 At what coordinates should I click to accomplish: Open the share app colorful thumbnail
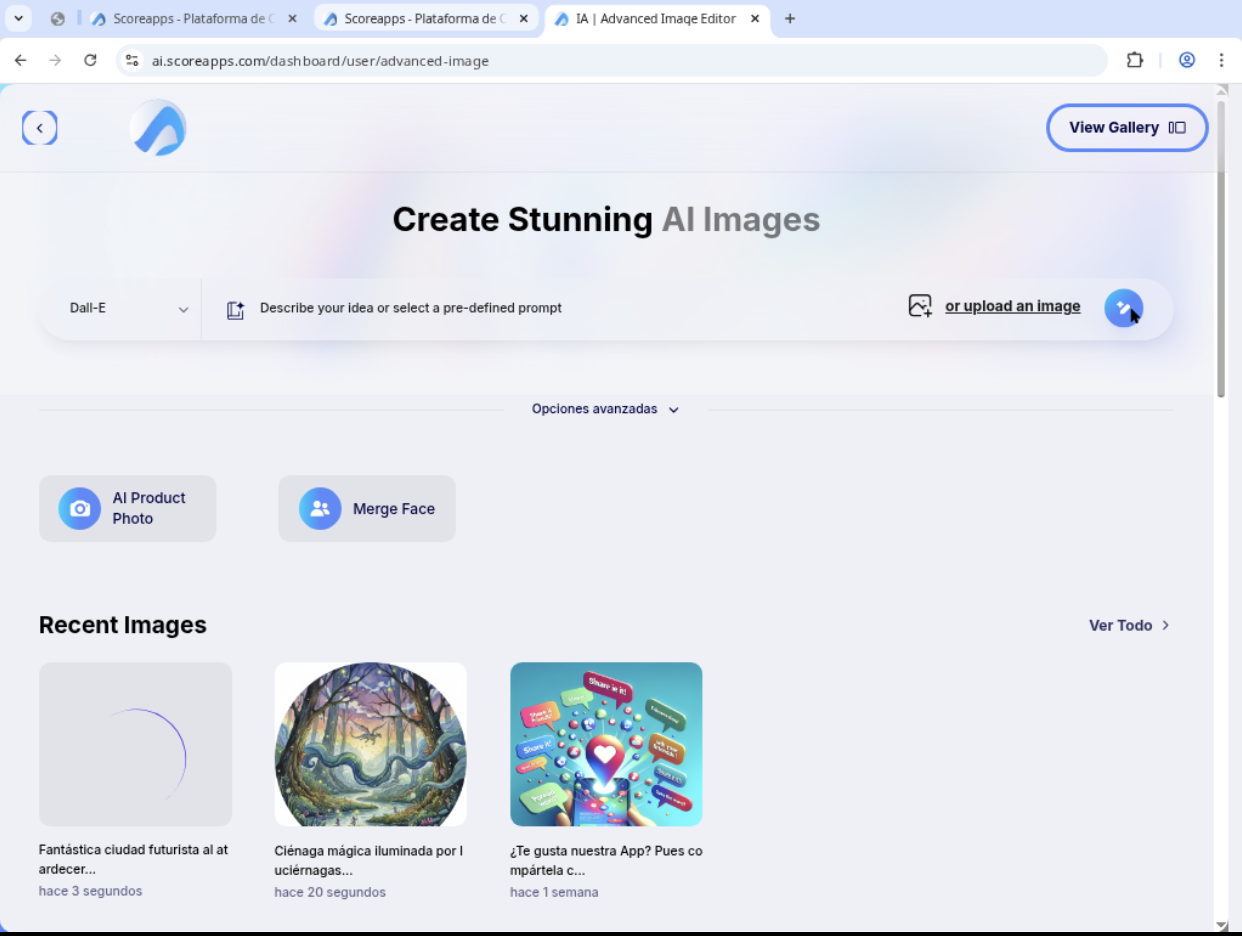(606, 744)
